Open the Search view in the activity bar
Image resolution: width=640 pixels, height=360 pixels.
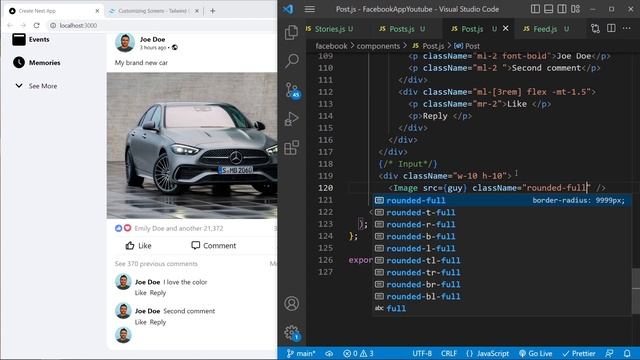pyautogui.click(x=291, y=61)
